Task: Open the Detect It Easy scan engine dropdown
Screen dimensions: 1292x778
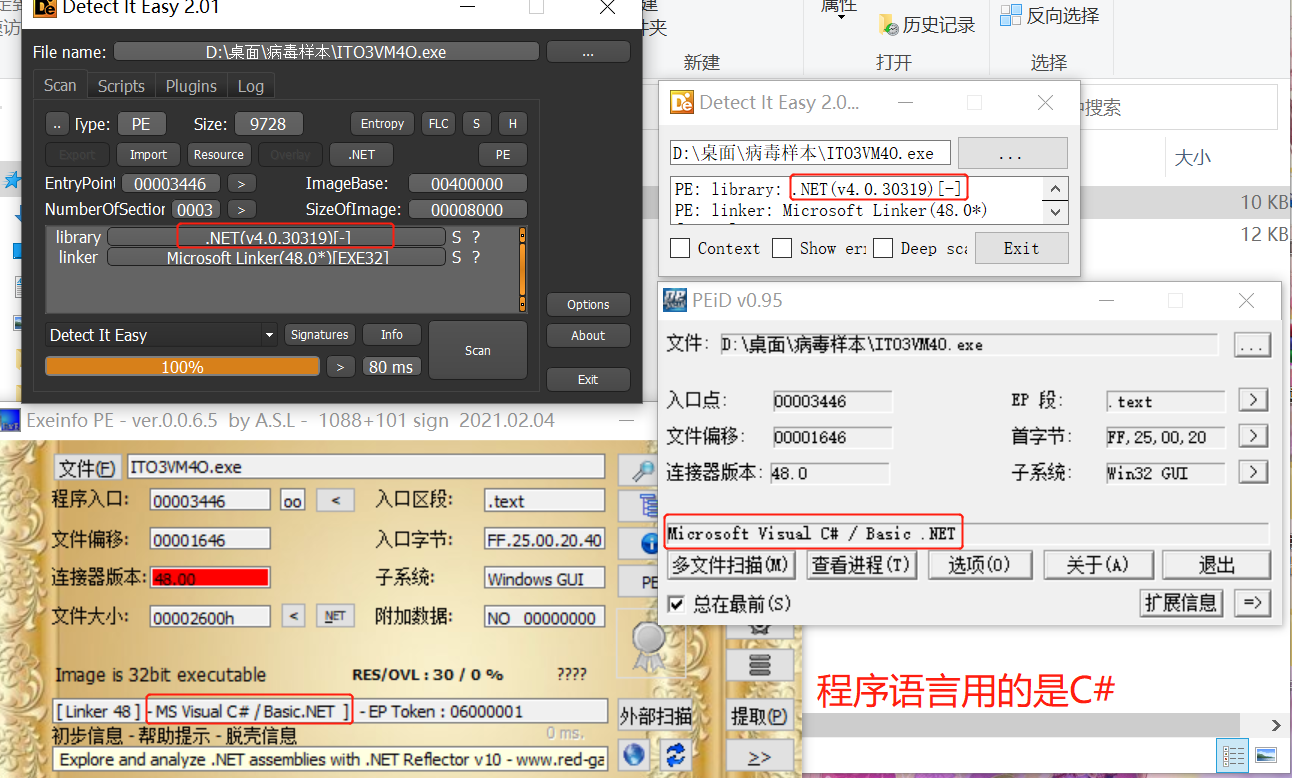Action: pyautogui.click(x=269, y=335)
